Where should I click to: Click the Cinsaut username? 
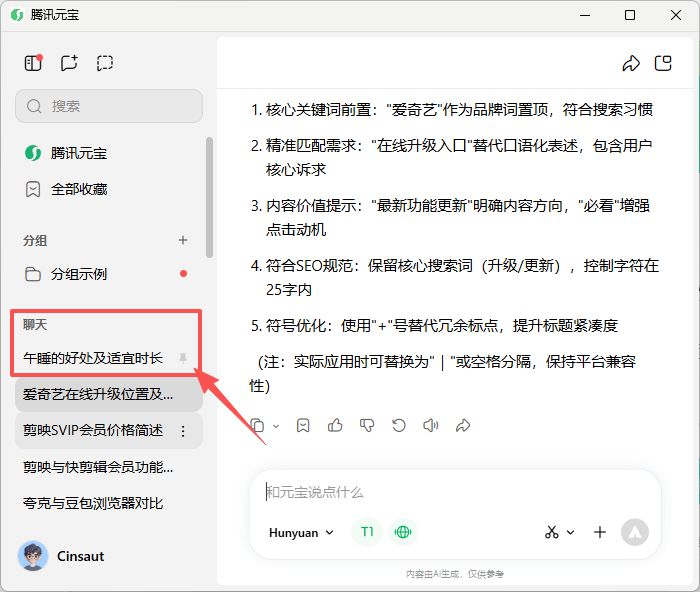pos(80,556)
